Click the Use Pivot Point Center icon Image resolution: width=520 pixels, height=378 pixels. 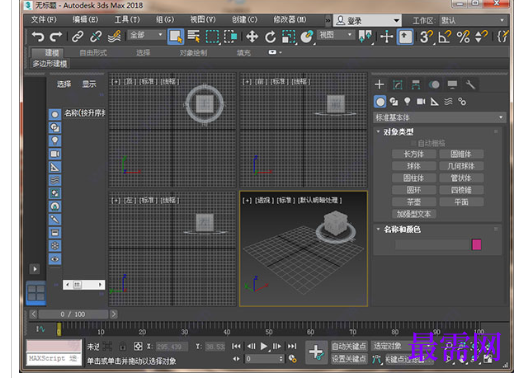[x=365, y=37]
